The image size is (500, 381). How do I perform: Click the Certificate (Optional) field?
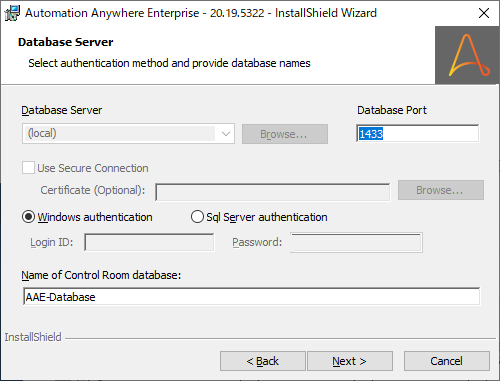(272, 192)
